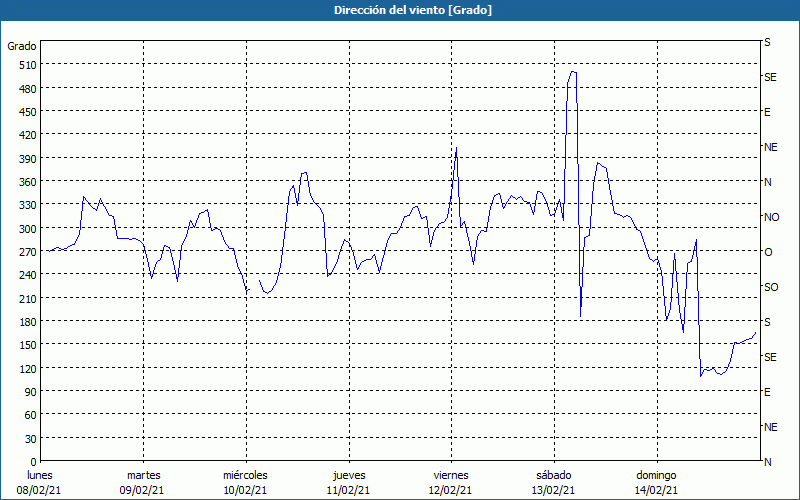Click the "S" compass label on the 180 gridline
Screen dimensions: 800x500
(767, 322)
